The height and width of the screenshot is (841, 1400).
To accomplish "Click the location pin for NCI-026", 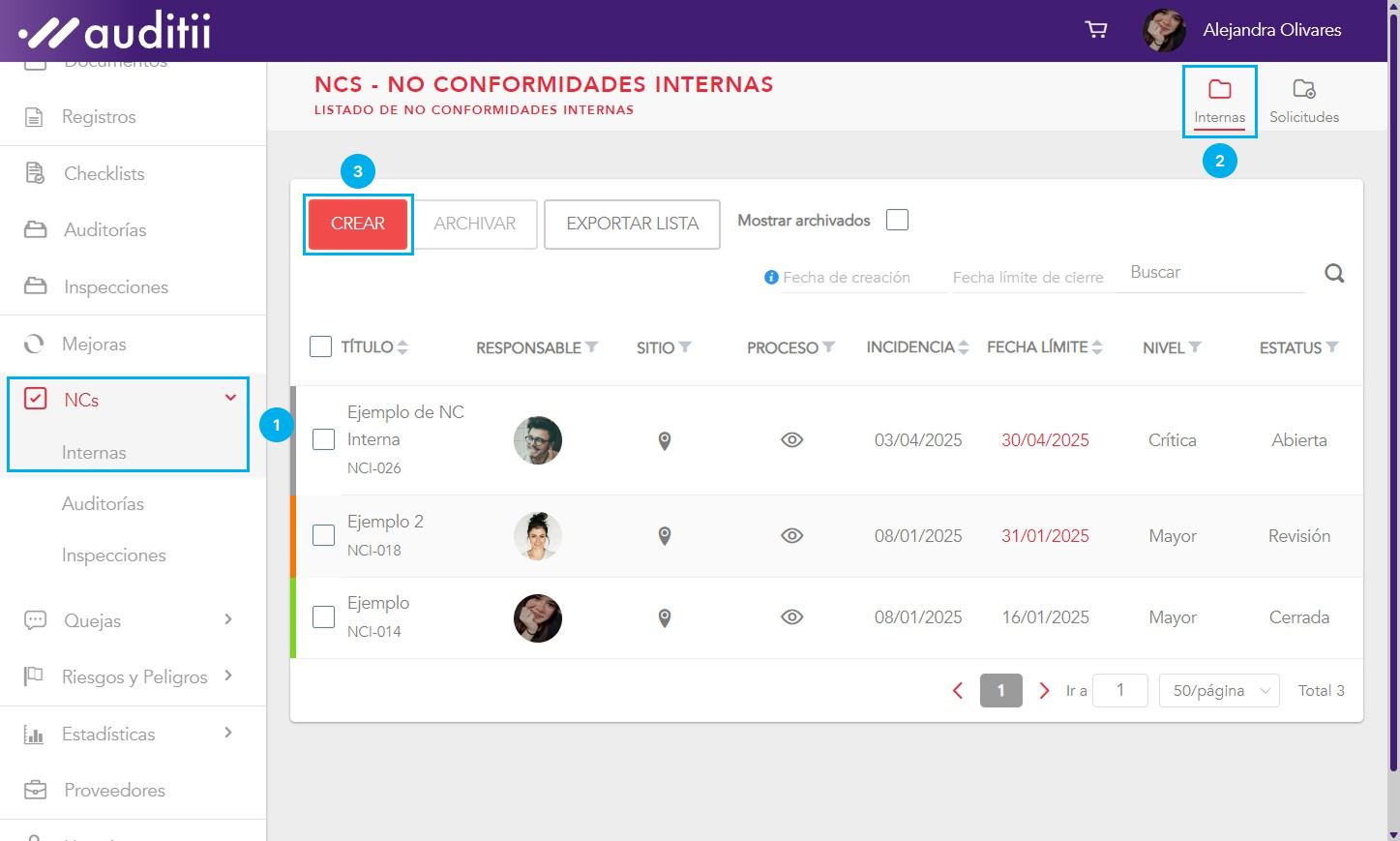I will (665, 441).
